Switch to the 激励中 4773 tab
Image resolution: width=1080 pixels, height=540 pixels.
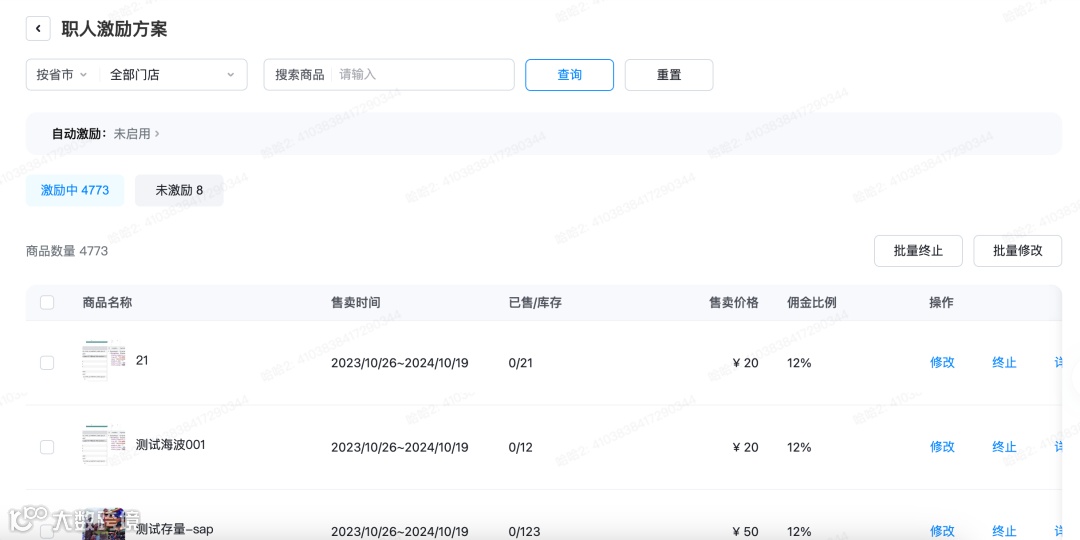75,190
